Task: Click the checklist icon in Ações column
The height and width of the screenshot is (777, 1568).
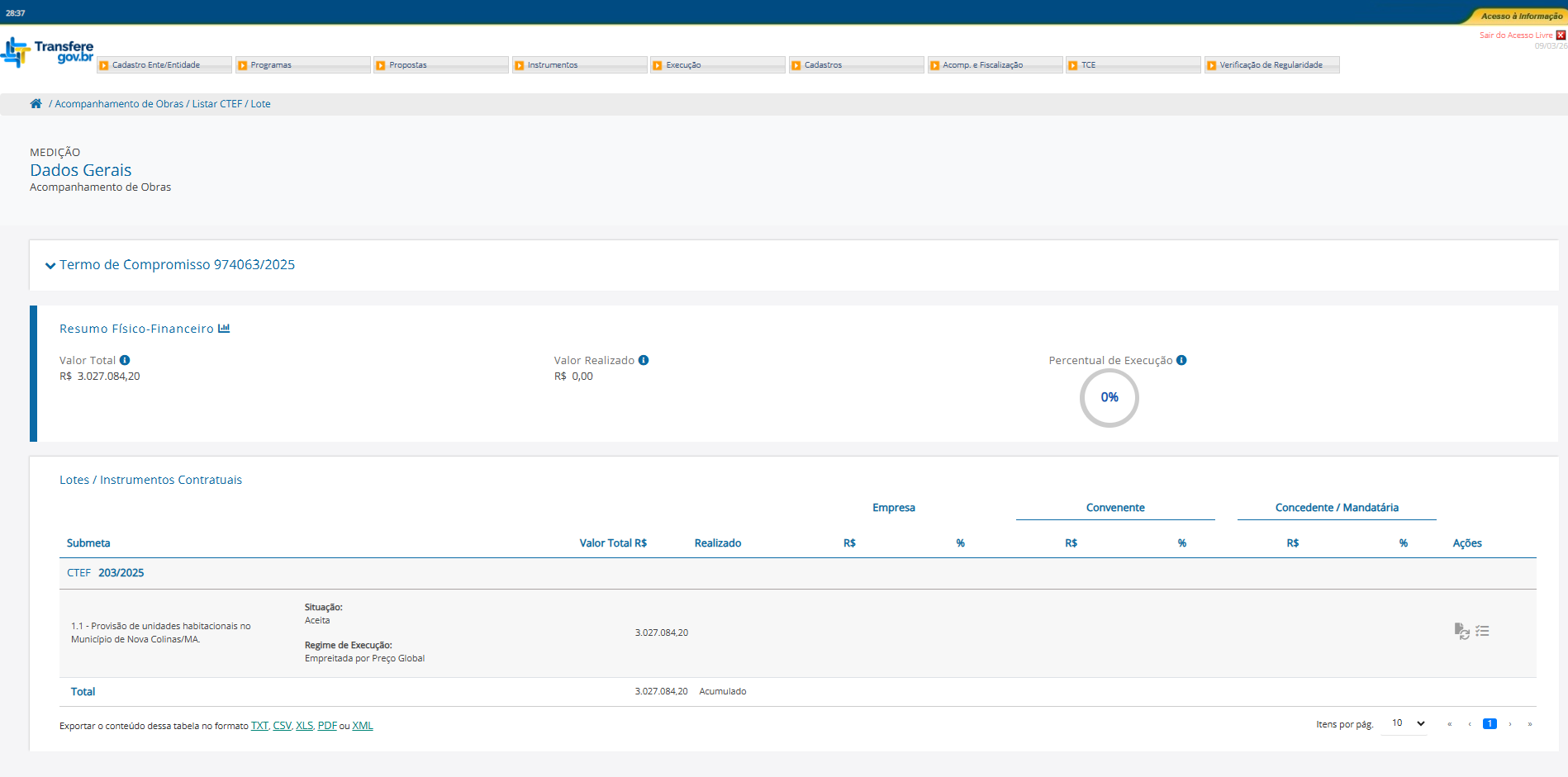Action: point(1483,631)
